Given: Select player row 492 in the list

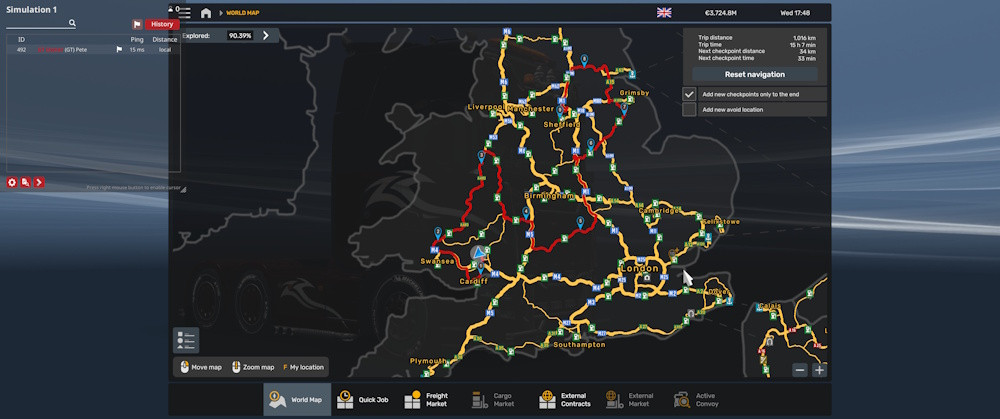Looking at the screenshot, I should (x=90, y=49).
